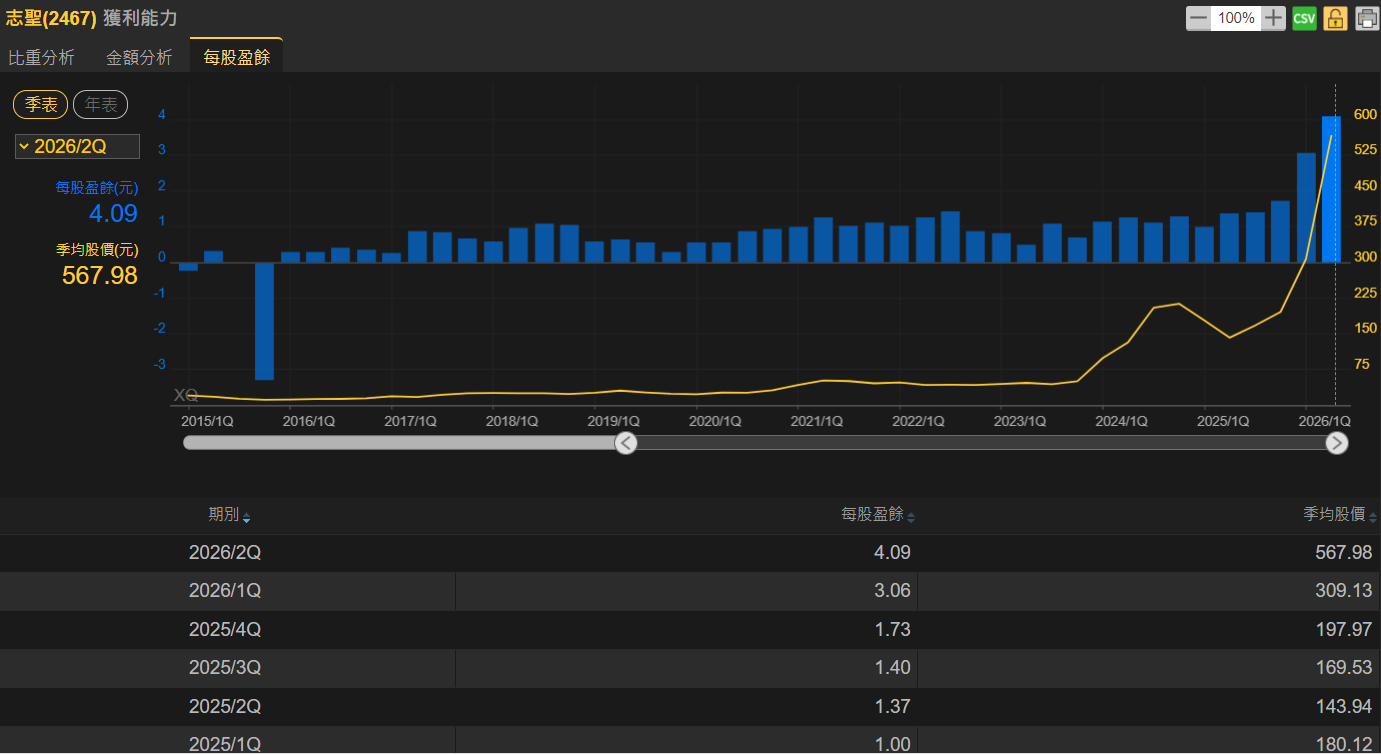
Task: Click the 2025/2Q table row label
Action: point(225,706)
